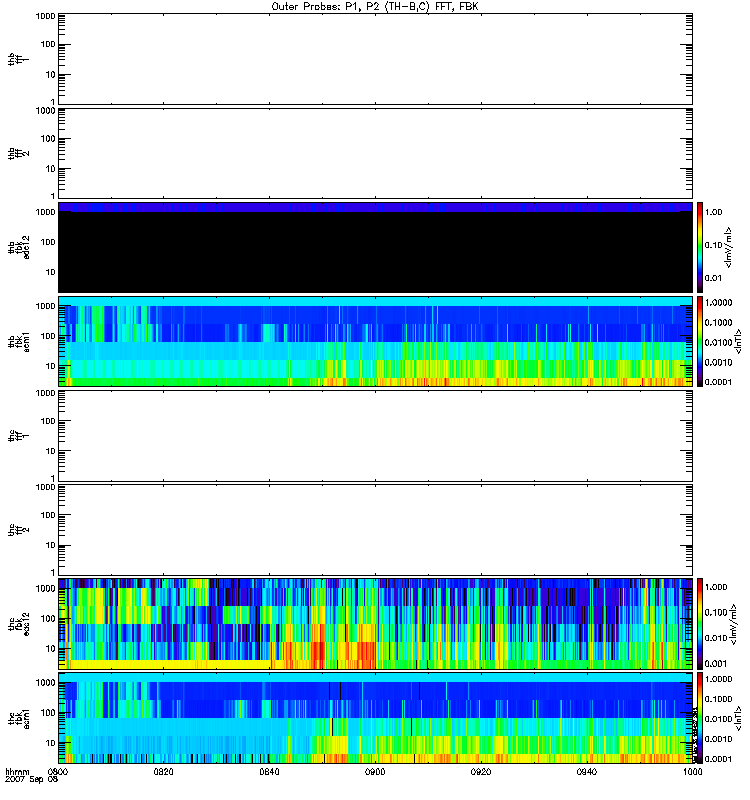This screenshot has height=800, width=750.
Task: Click the '0.0001' value on thb scm1 colorbar
Action: 718,382
